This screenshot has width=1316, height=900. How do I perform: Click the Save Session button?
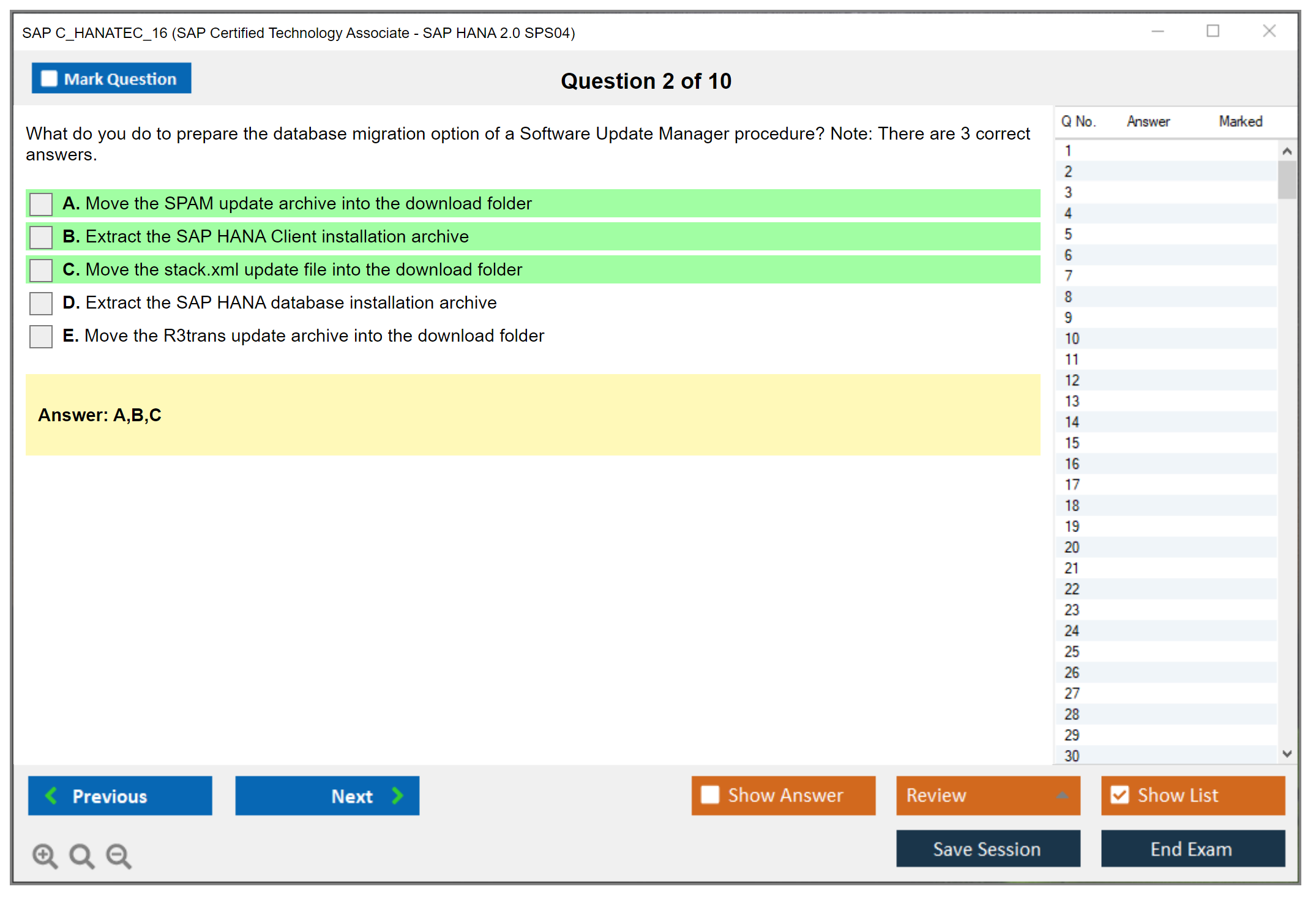coord(987,849)
